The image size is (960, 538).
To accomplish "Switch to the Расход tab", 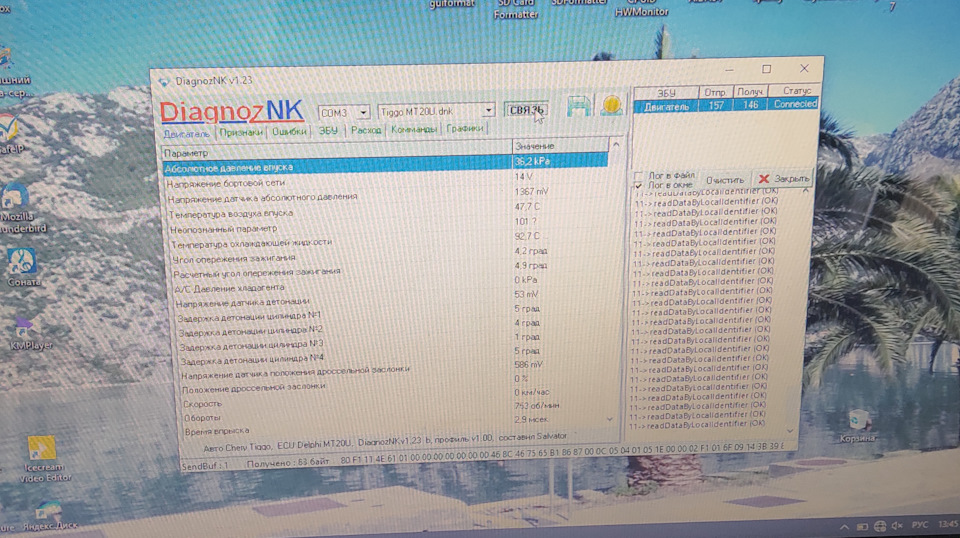I will pyautogui.click(x=366, y=130).
